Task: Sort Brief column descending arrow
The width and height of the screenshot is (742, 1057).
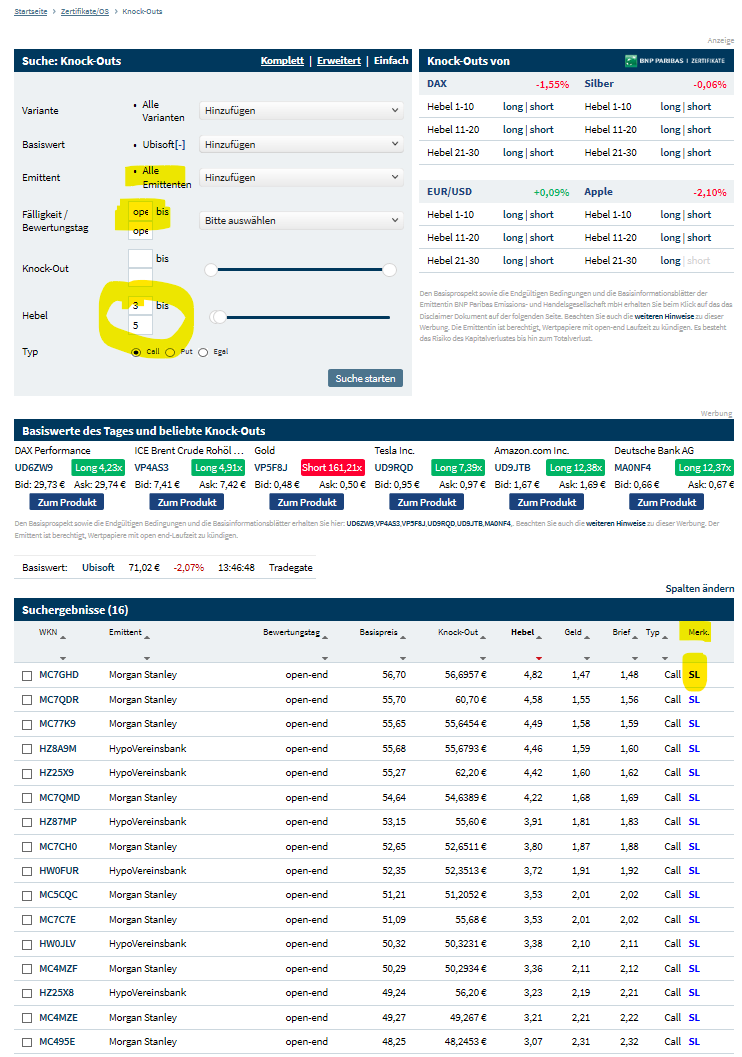Action: coord(635,658)
